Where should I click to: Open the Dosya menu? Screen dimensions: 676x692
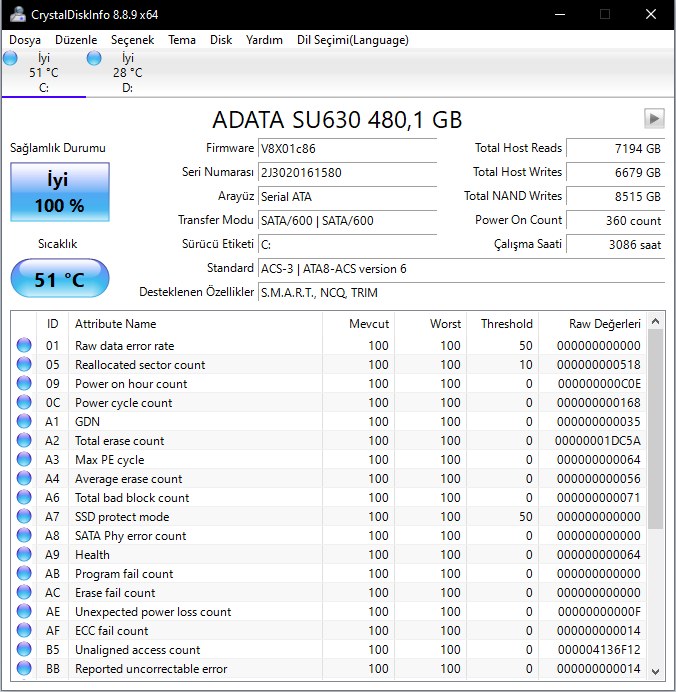click(x=25, y=40)
